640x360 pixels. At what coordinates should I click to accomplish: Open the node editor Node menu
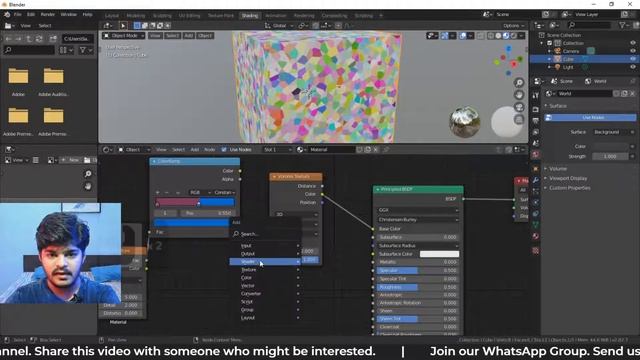click(x=209, y=149)
